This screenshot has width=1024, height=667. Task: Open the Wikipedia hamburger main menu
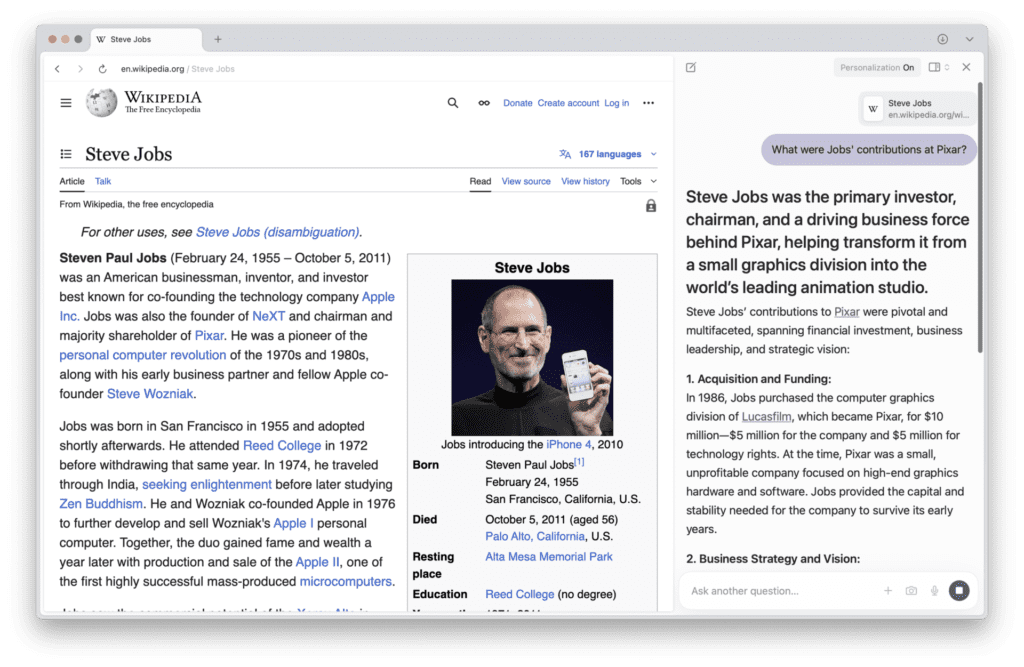66,103
